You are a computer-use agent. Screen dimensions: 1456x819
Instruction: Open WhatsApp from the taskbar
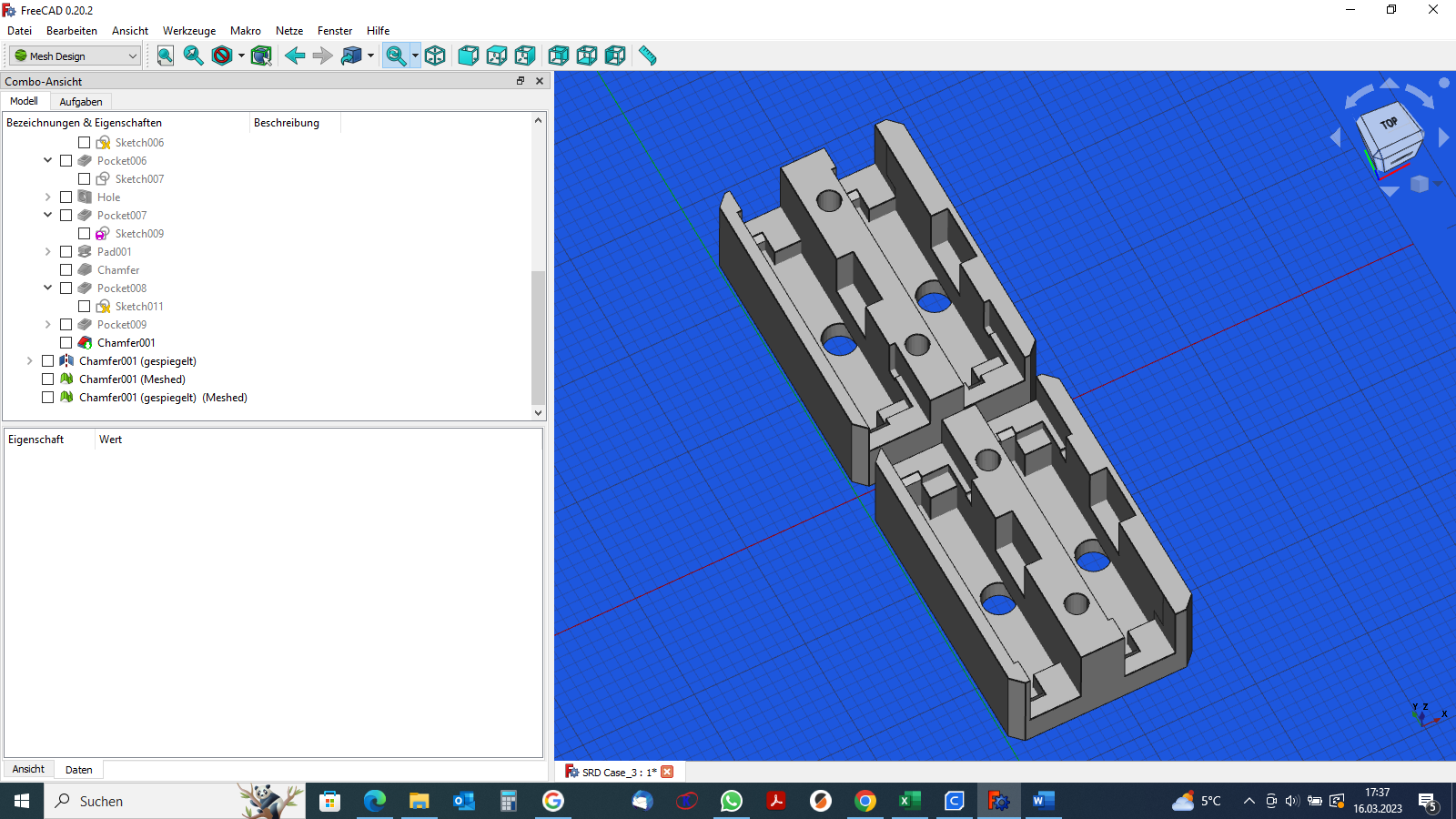(731, 801)
